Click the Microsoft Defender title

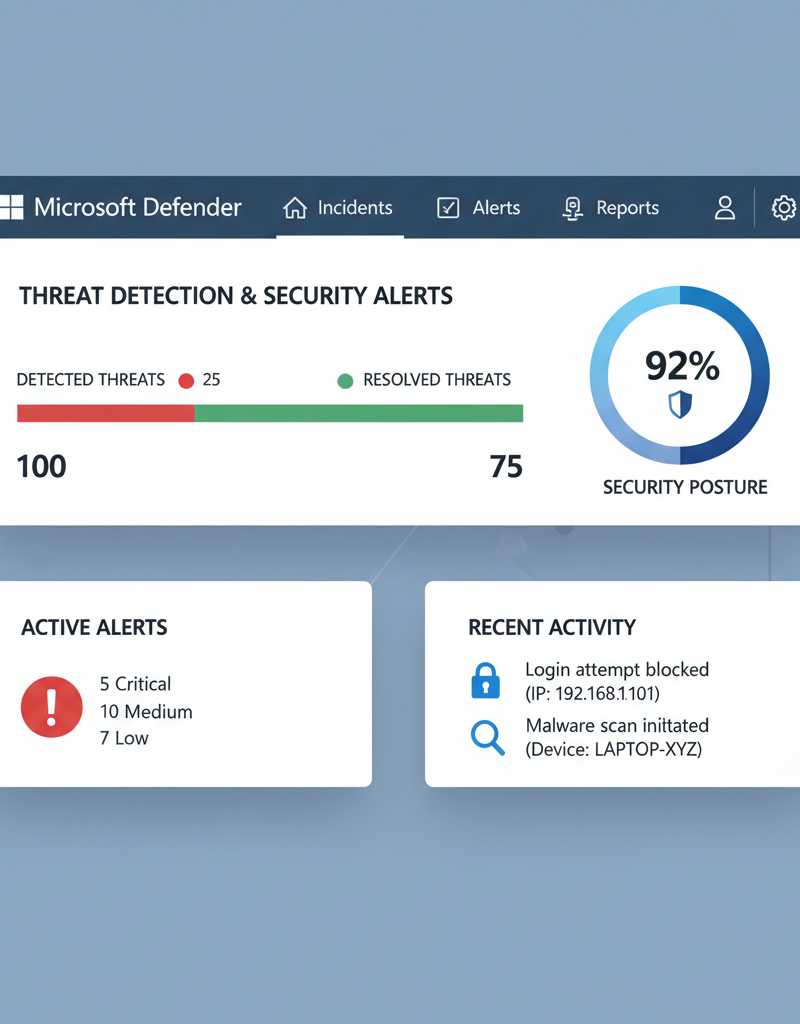pos(138,207)
